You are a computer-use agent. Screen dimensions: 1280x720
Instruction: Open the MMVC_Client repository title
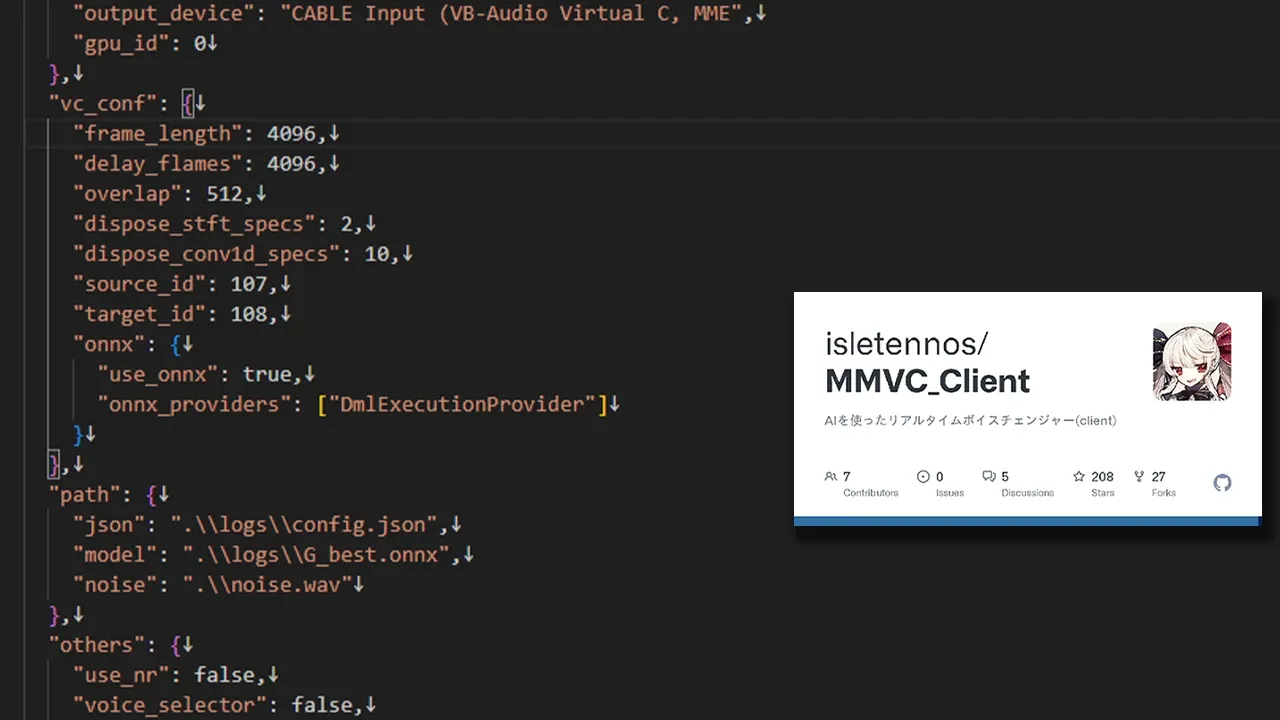pyautogui.click(x=927, y=381)
